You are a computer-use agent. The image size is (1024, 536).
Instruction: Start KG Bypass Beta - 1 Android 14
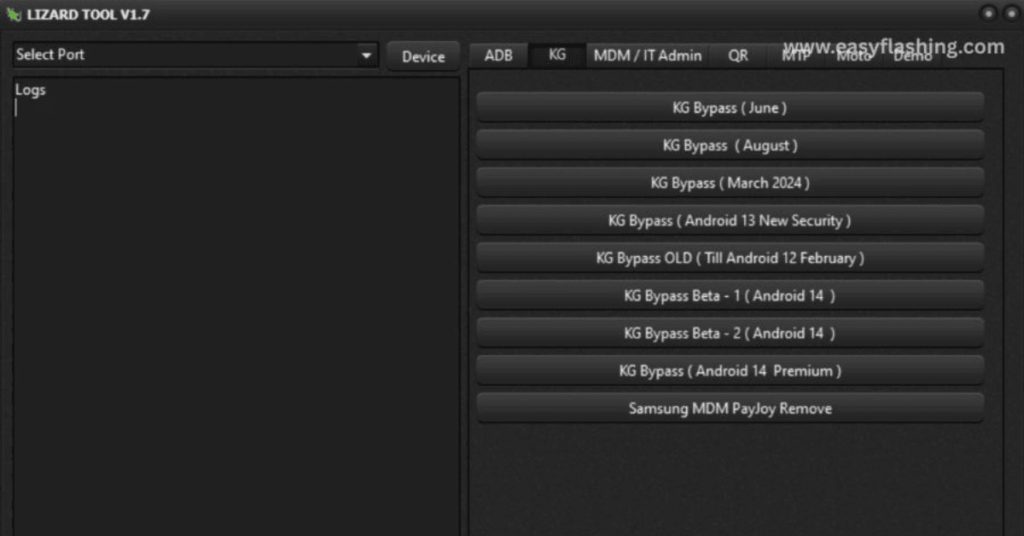coord(729,296)
